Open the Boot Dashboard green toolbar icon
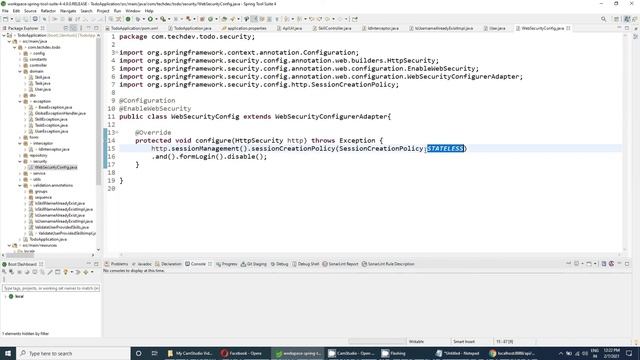The height and width of the screenshot is (360, 640). tap(128, 19)
